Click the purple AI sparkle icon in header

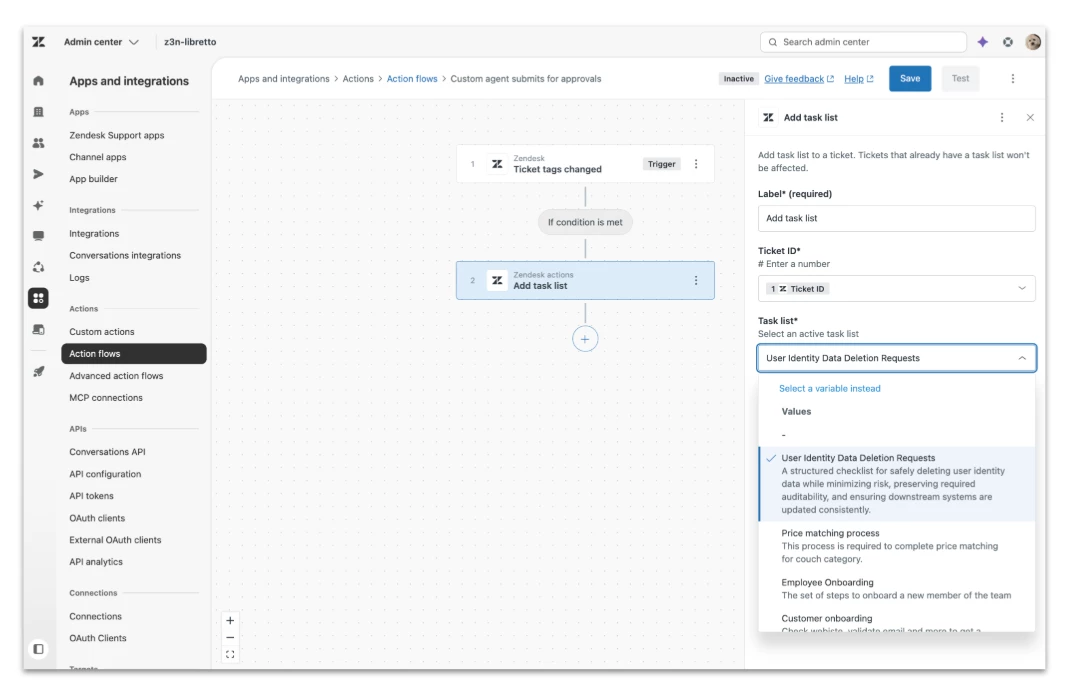coord(982,42)
